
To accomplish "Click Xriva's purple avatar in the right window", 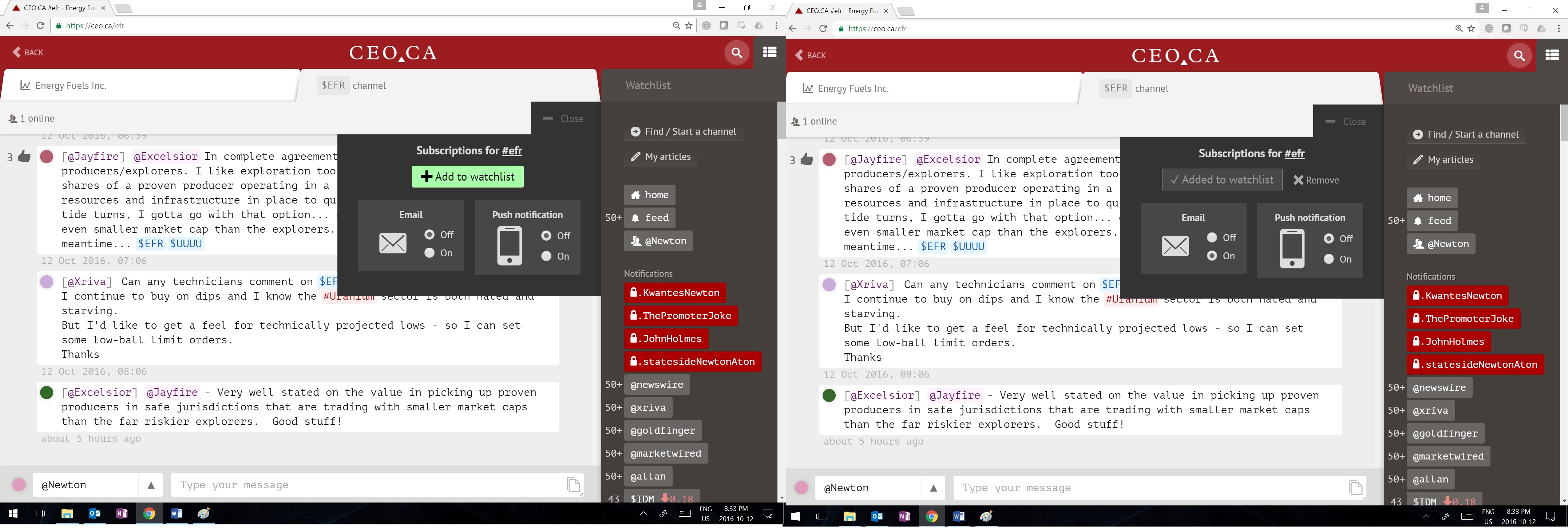I will pyautogui.click(x=829, y=285).
